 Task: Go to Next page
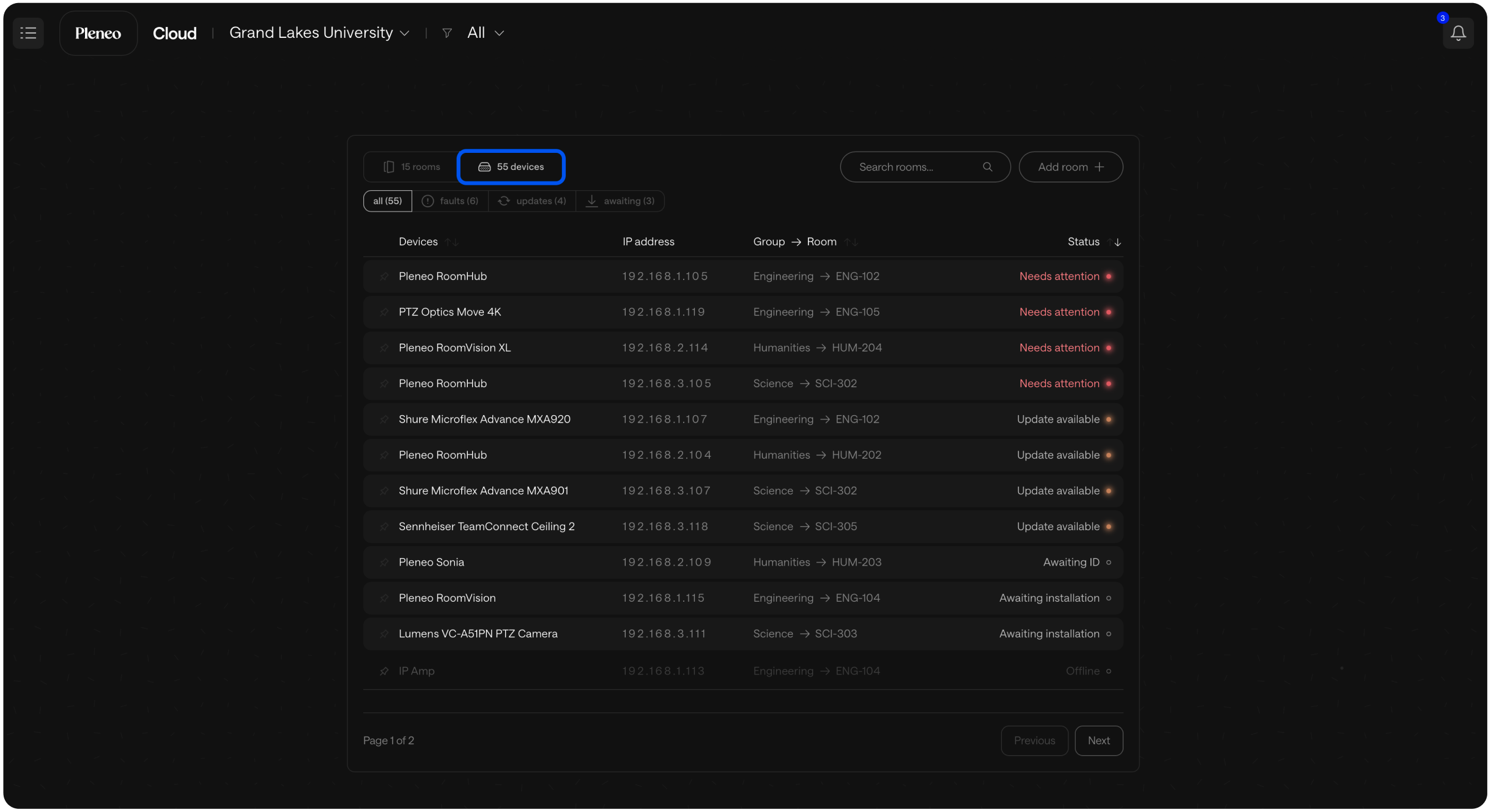1098,740
